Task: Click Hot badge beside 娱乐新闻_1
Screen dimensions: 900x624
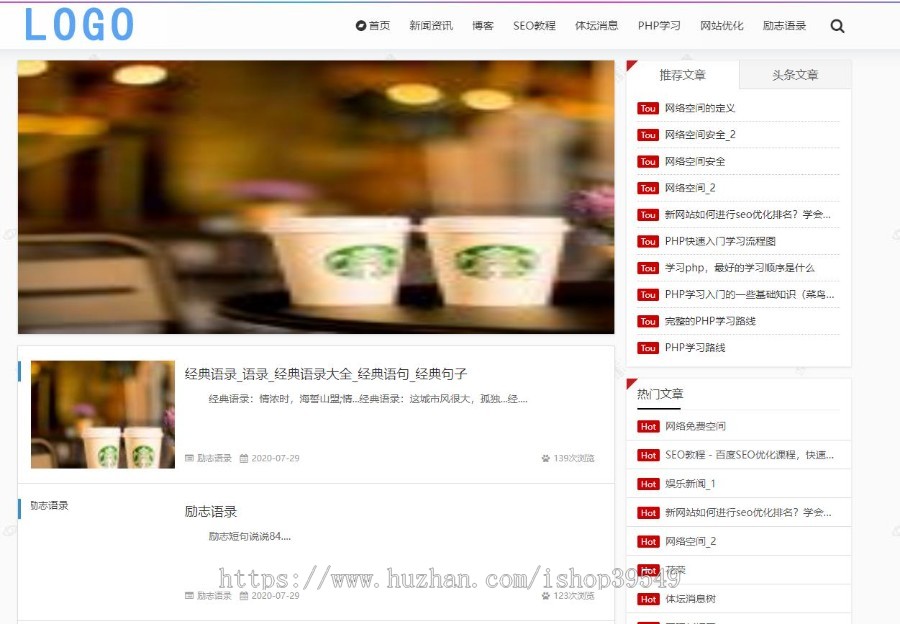Action: pyautogui.click(x=648, y=484)
